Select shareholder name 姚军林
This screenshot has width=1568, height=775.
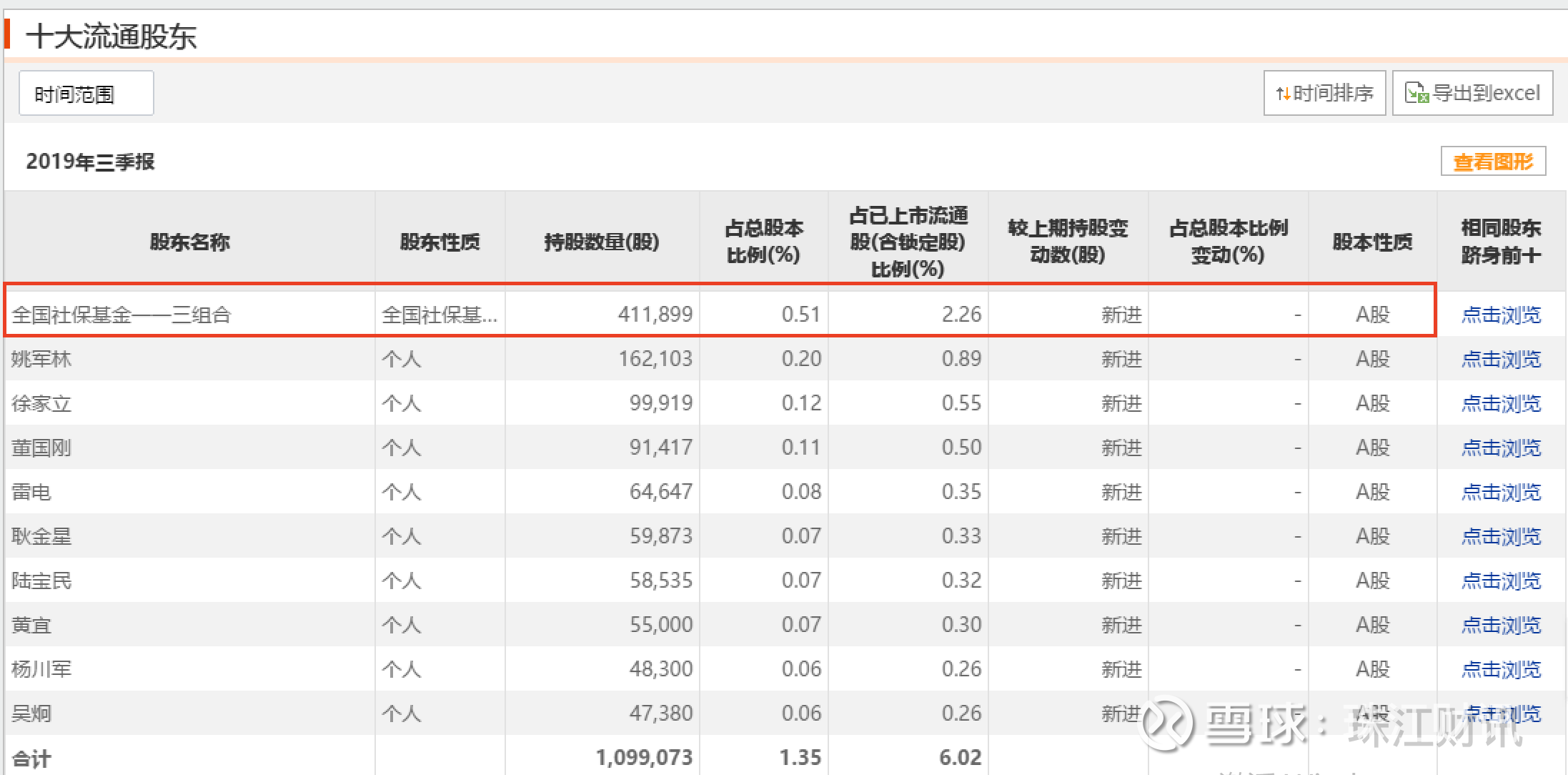(x=41, y=359)
